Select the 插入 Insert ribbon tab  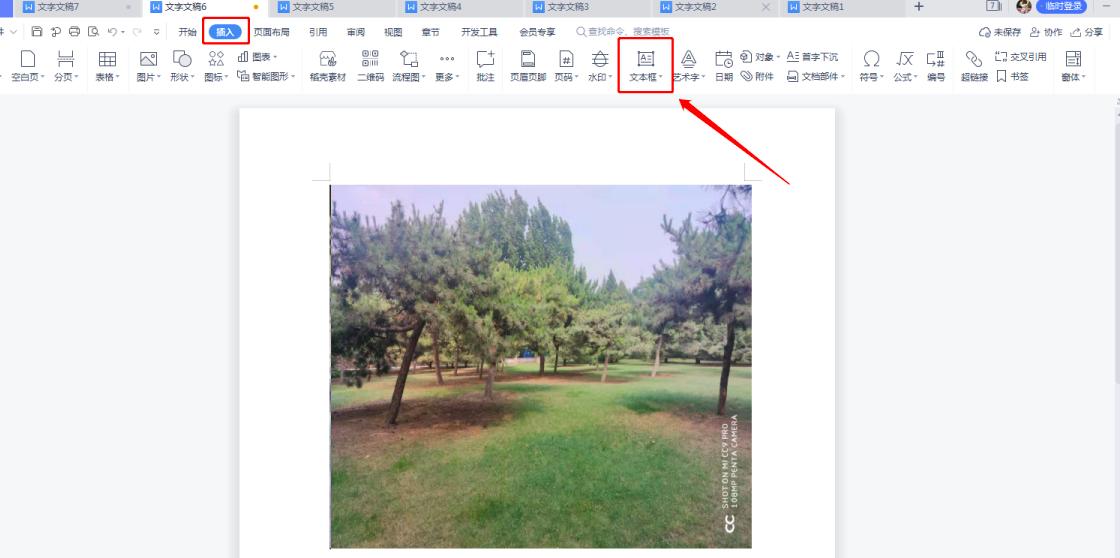pos(225,32)
